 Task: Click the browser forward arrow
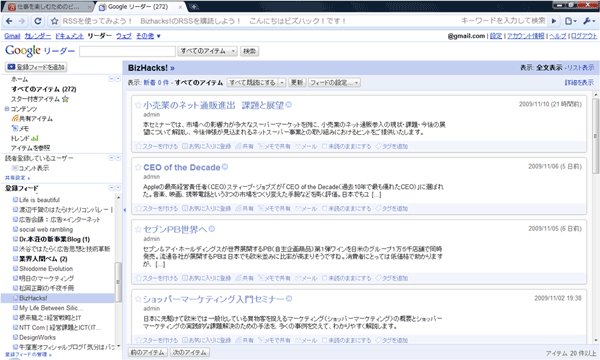click(x=22, y=21)
